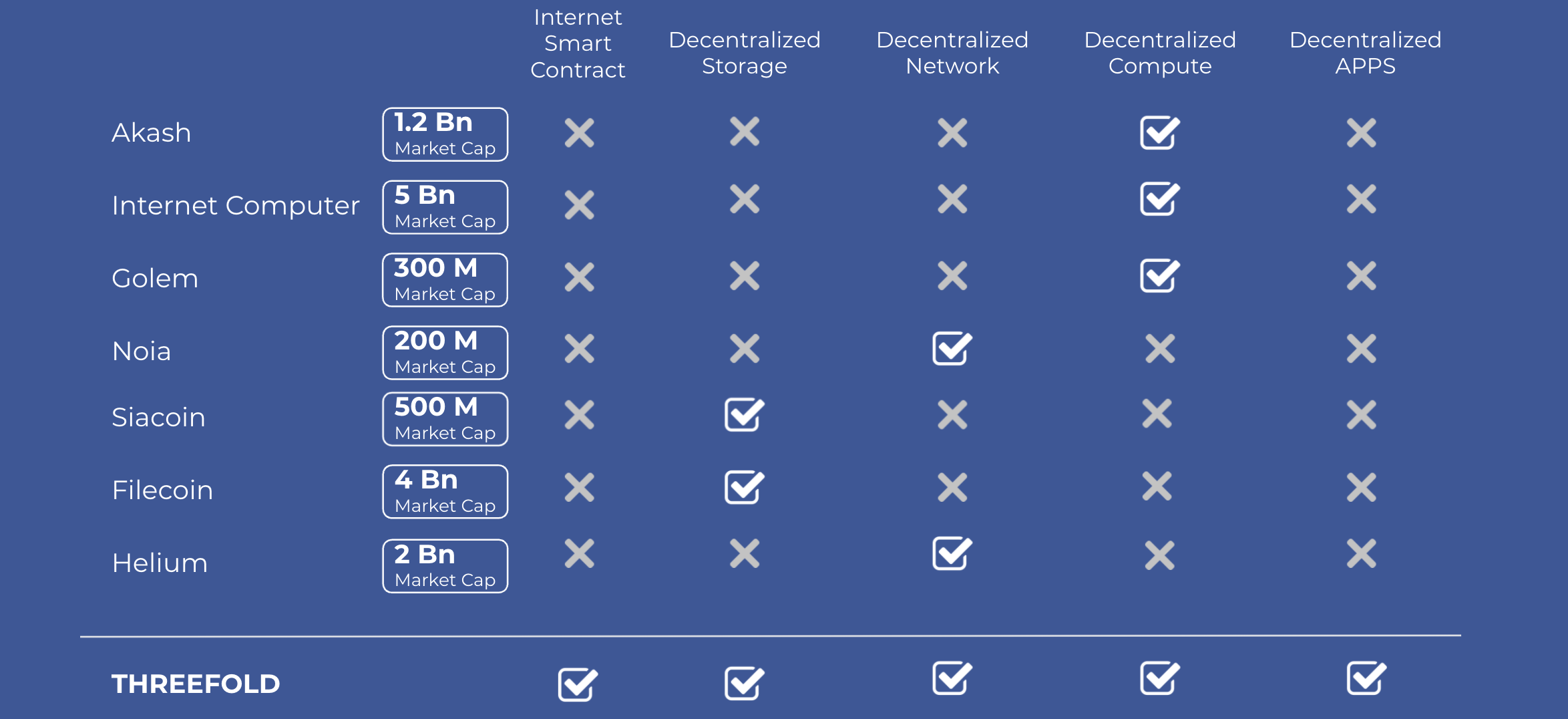The image size is (1568, 719).
Task: Click the Internet Smart Contract column header
Action: coord(578,43)
